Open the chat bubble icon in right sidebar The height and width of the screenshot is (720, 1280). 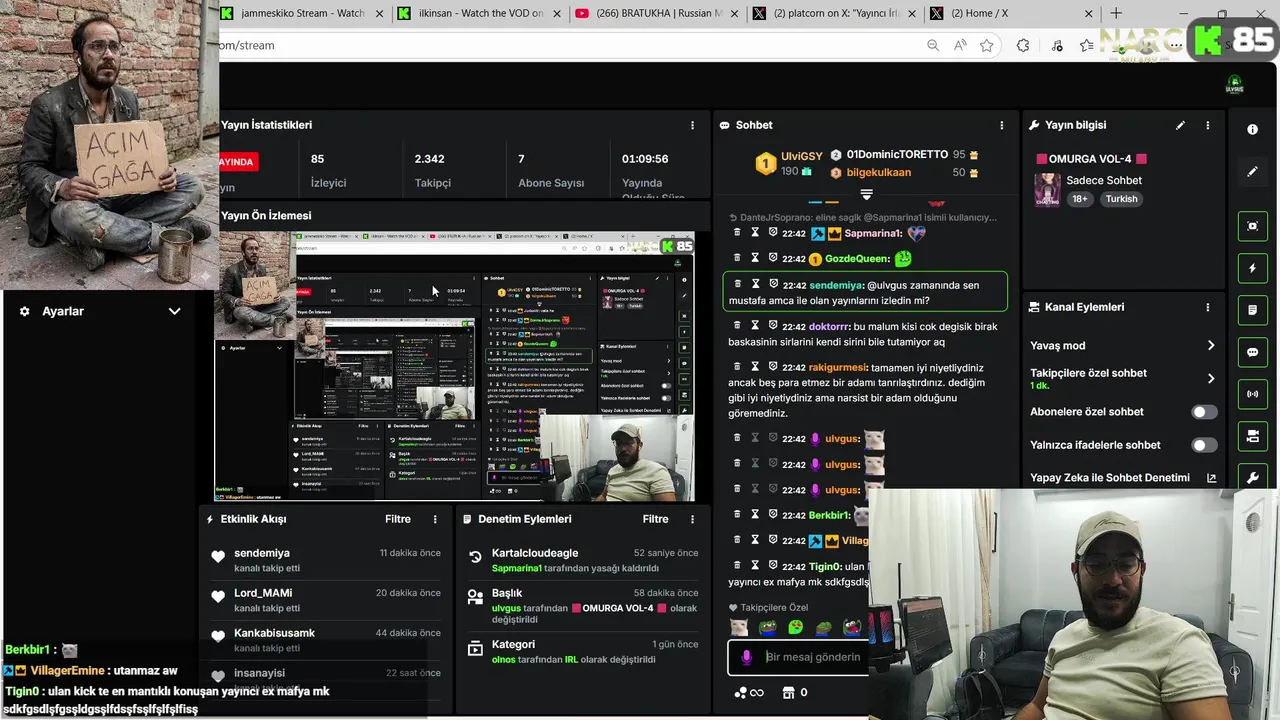[1252, 352]
